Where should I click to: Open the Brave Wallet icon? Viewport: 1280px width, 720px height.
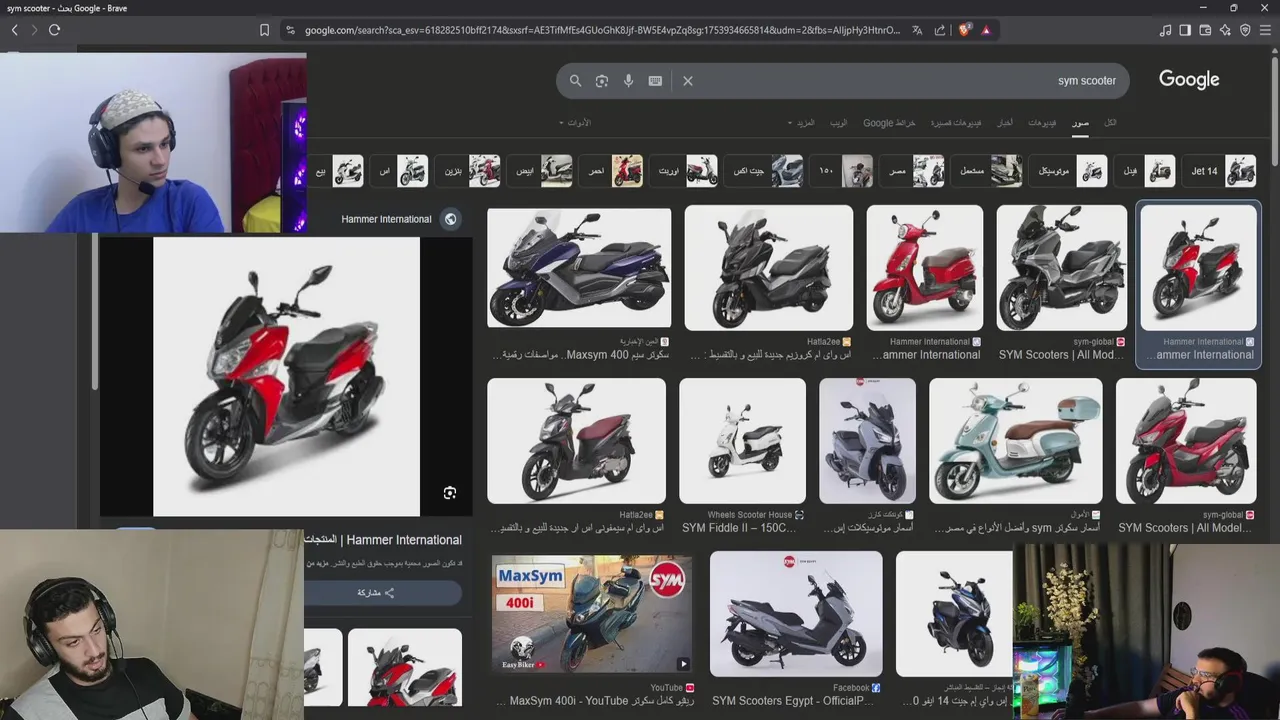(1205, 30)
